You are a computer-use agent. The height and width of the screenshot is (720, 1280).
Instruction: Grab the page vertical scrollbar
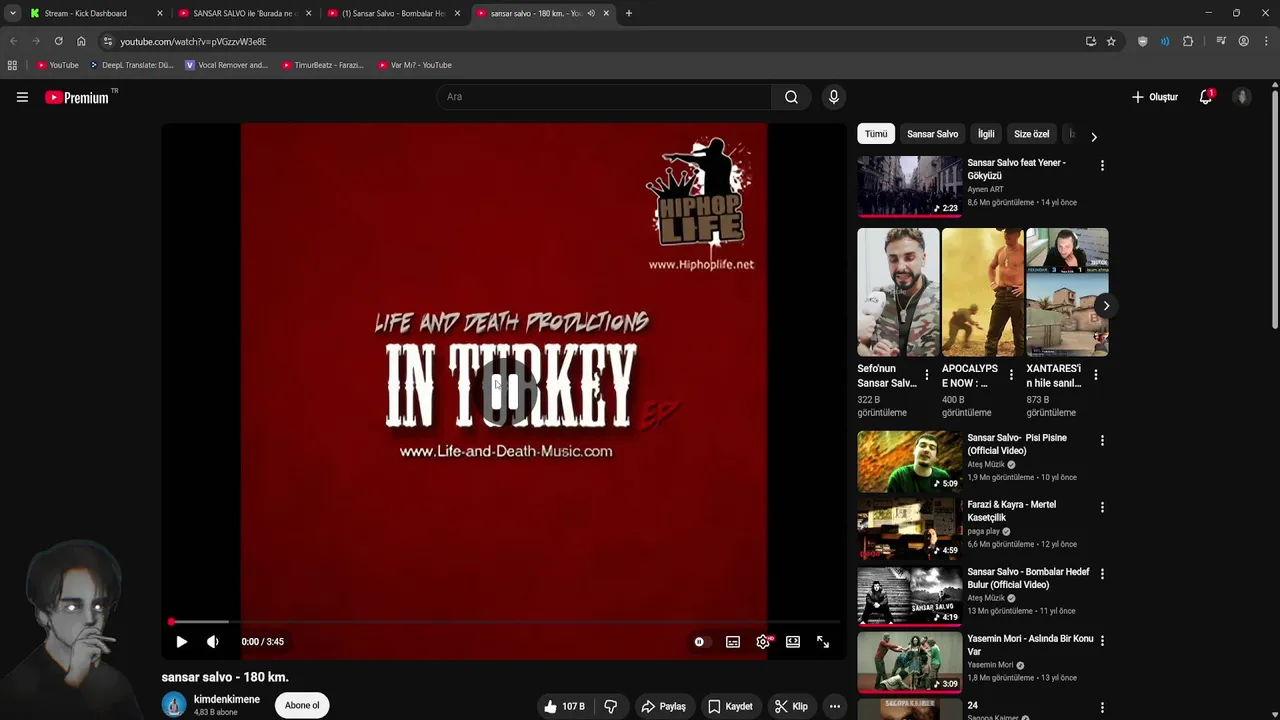pyautogui.click(x=1275, y=208)
